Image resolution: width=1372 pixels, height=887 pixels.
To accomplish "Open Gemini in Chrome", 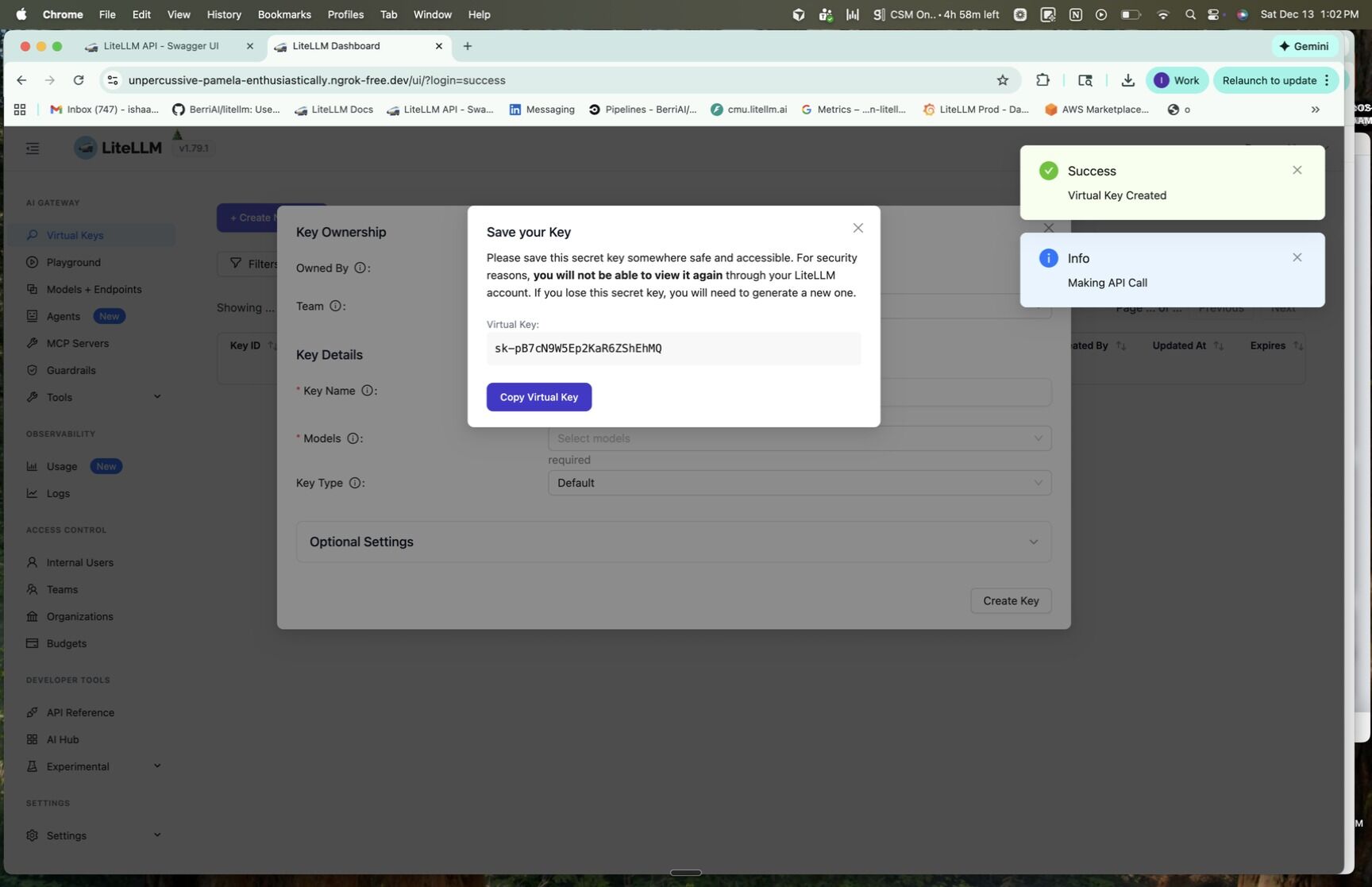I will 1304,46.
